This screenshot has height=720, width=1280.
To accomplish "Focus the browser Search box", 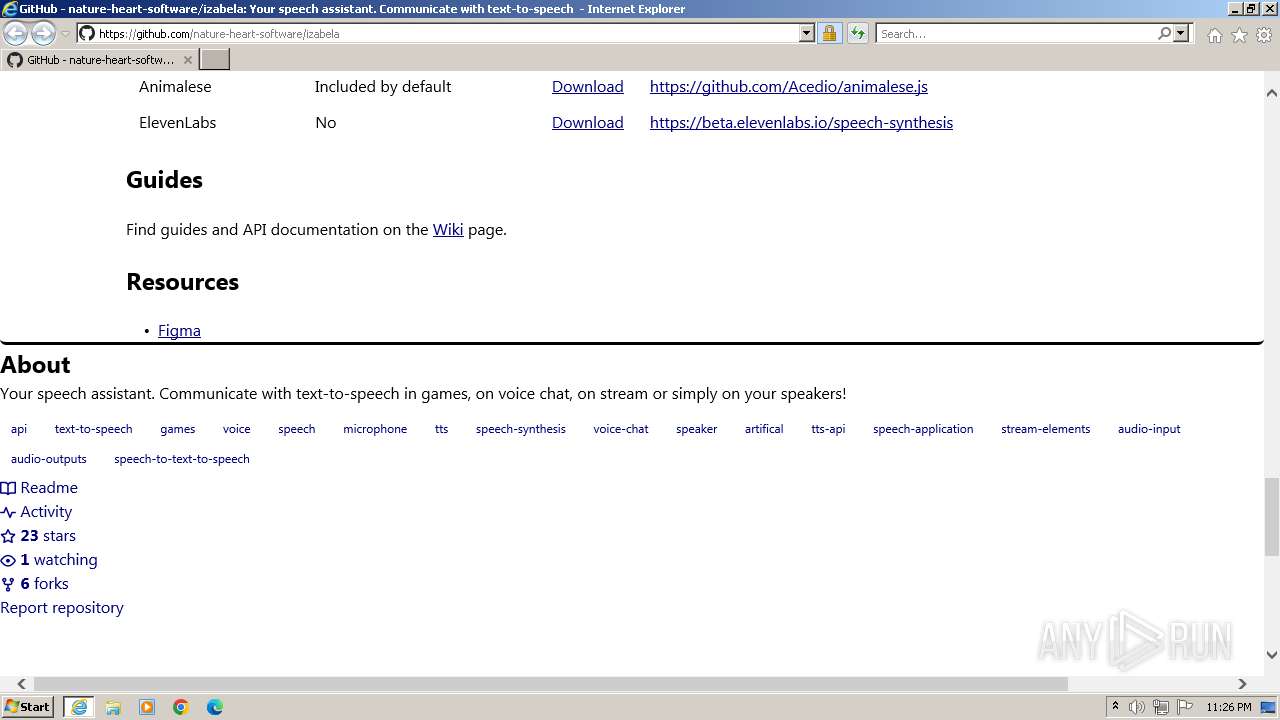I will 1017,33.
